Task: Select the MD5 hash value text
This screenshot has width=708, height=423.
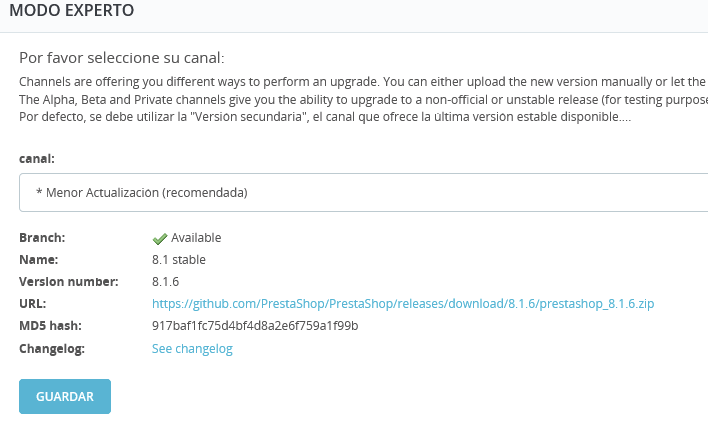Action: (x=255, y=326)
